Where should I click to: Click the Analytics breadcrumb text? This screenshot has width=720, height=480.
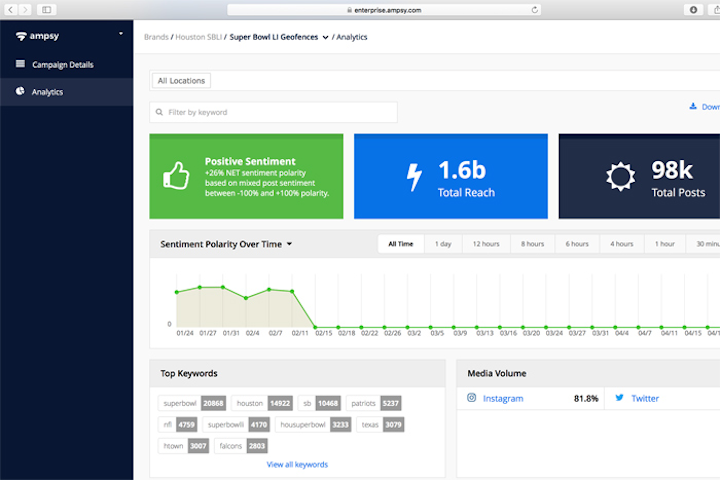(352, 37)
